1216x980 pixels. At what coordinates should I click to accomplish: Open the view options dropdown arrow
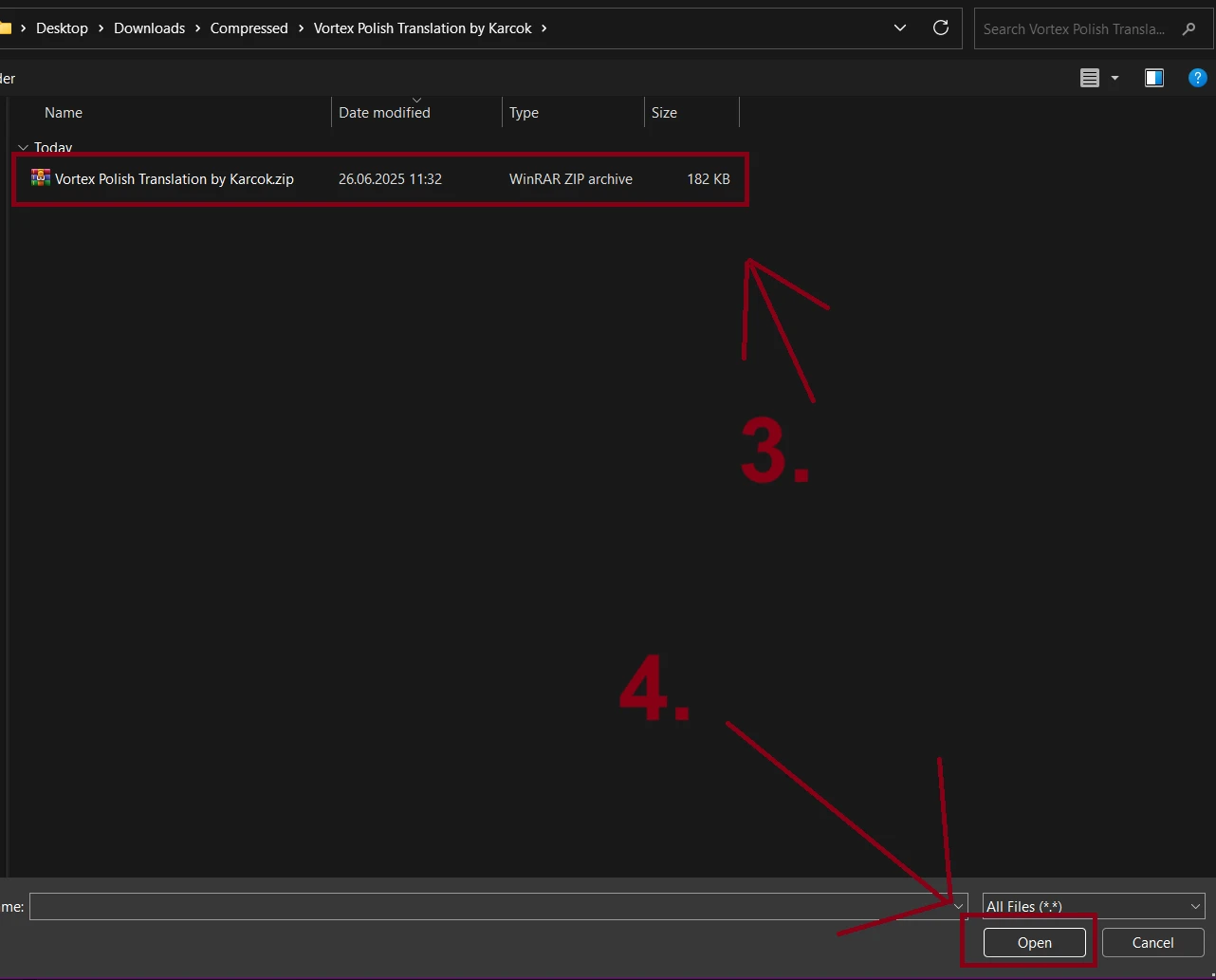(x=1115, y=79)
